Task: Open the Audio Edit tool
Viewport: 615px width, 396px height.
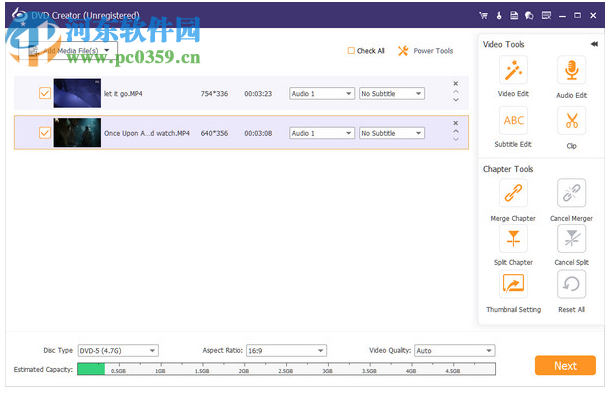Action: (x=571, y=70)
